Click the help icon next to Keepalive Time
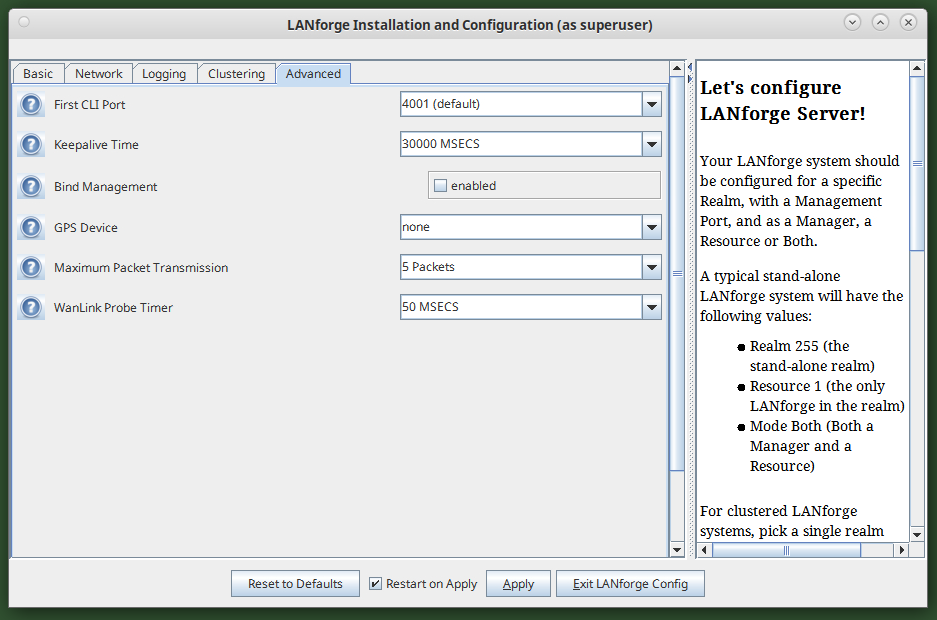The width and height of the screenshot is (937, 620). 31,144
